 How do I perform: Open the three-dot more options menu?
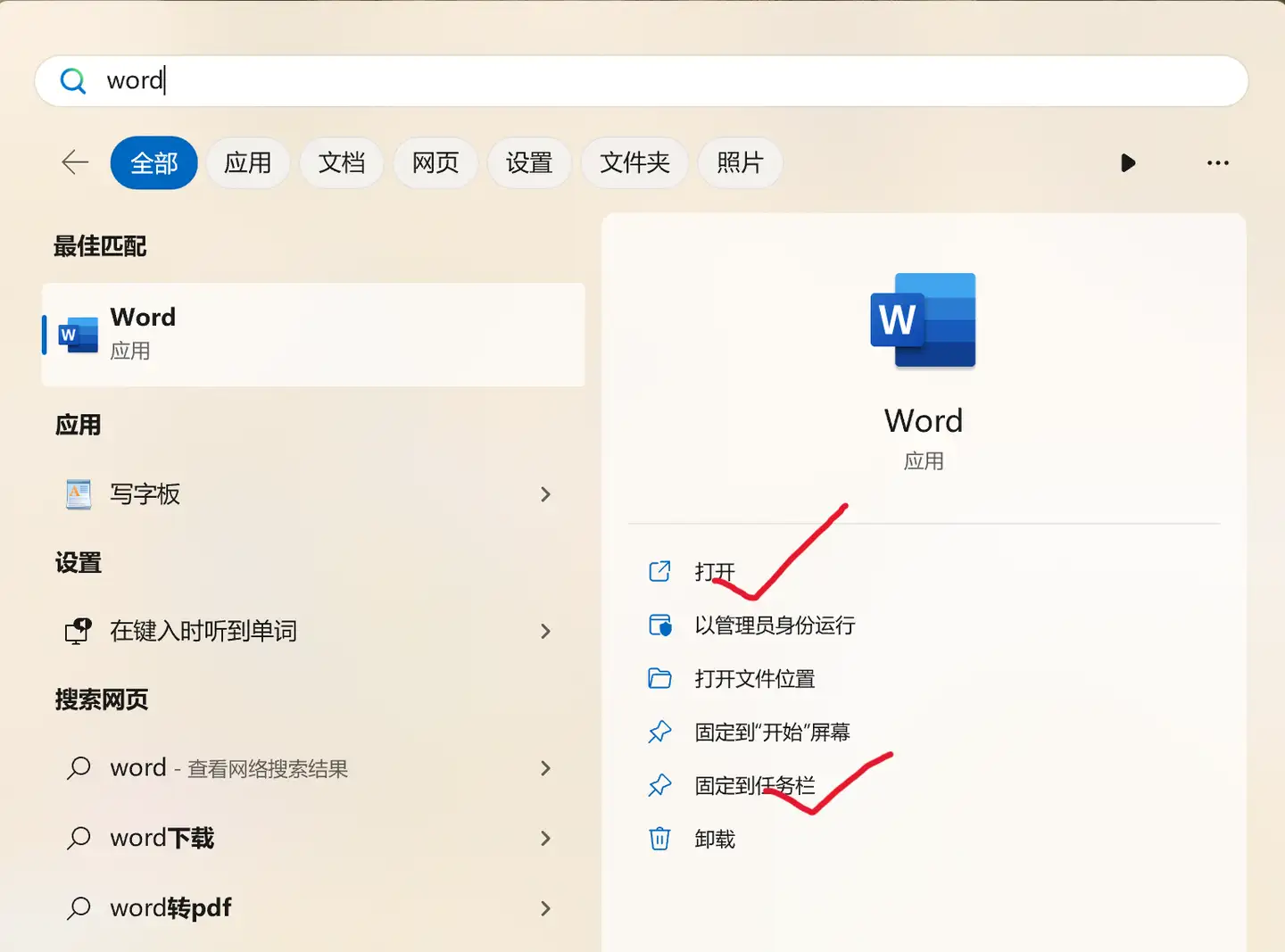[x=1217, y=162]
